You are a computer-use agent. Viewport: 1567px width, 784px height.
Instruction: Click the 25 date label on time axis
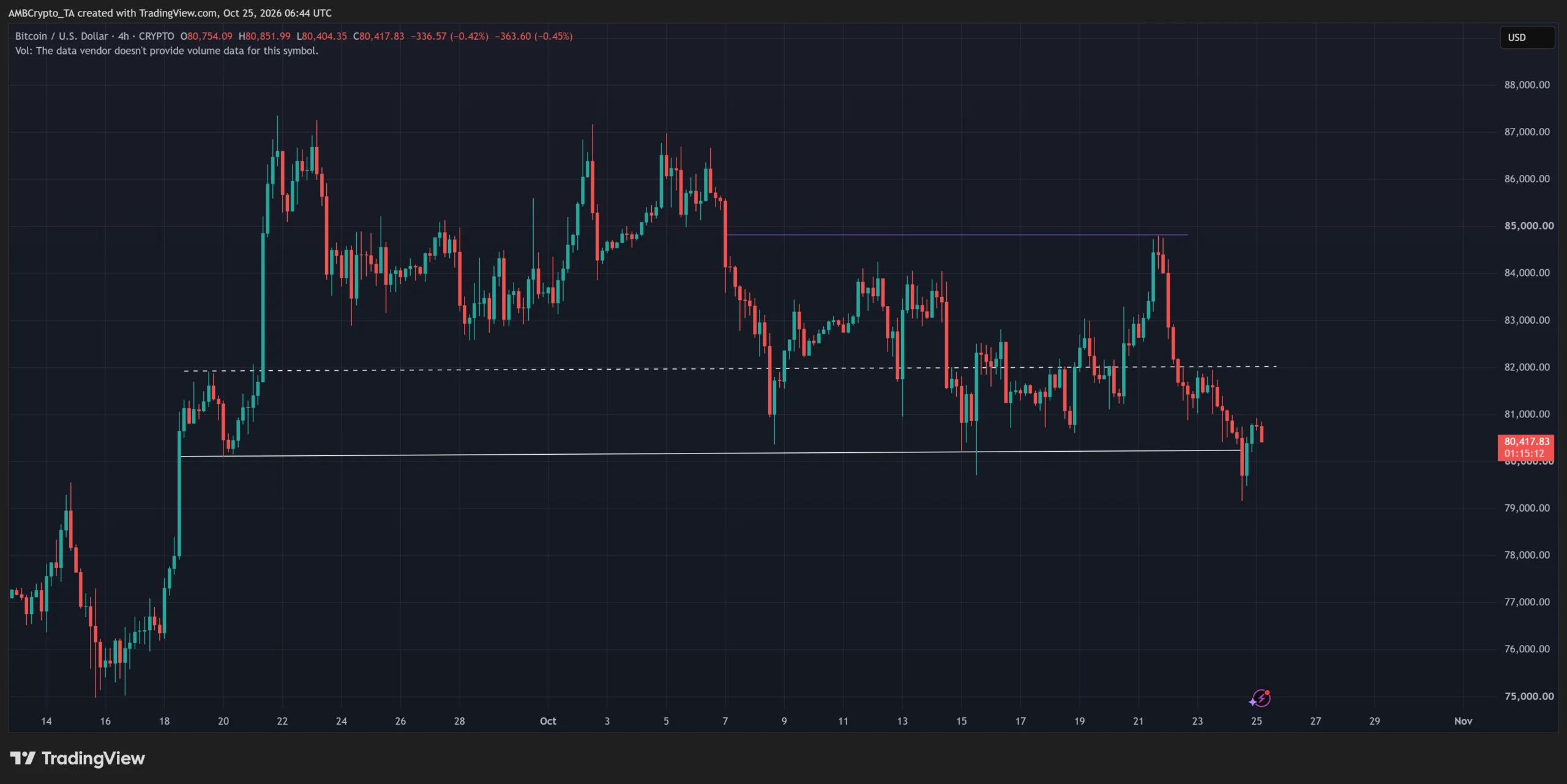[1257, 721]
